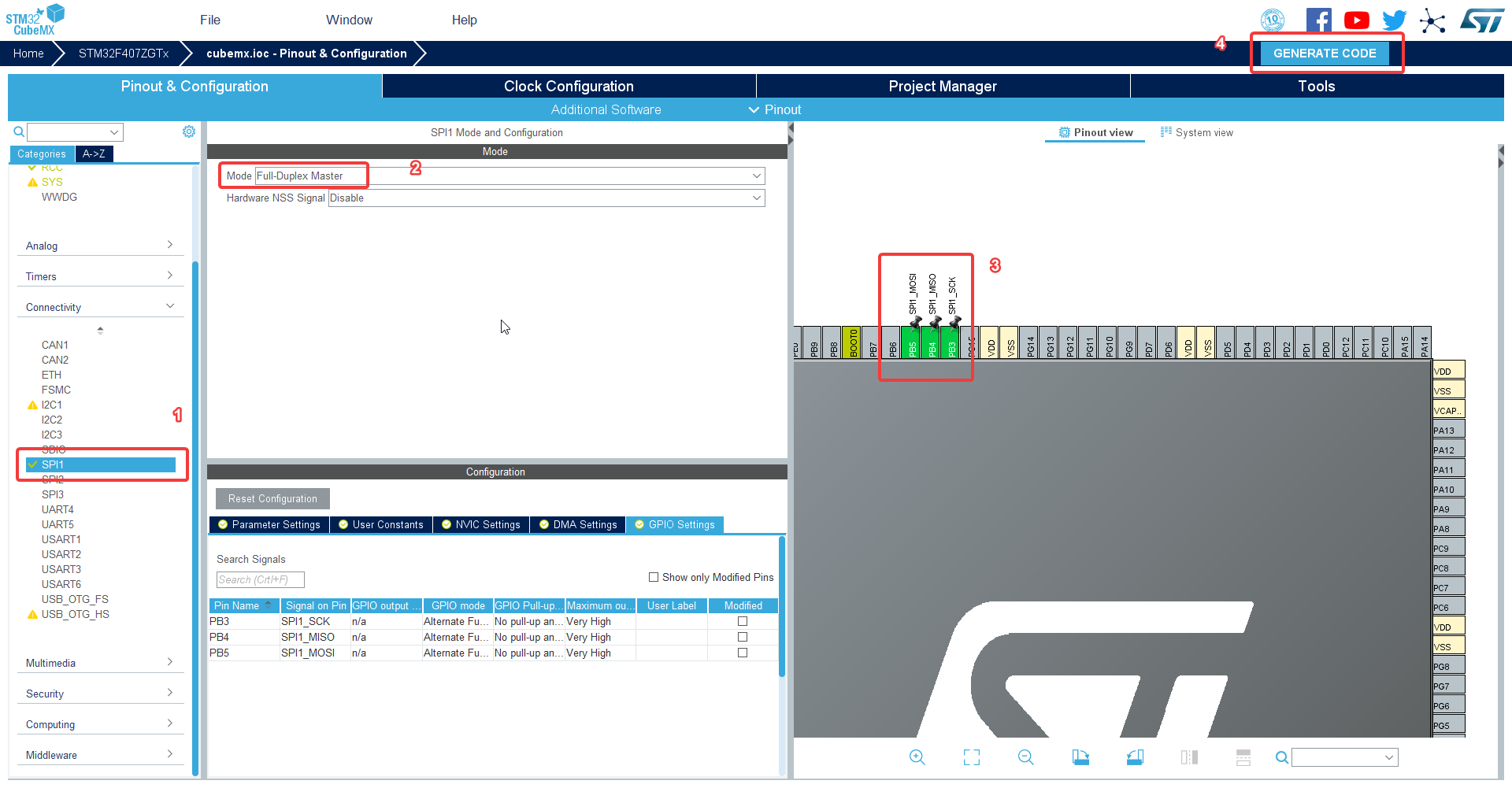
Task: Open the Parameter Settings tab
Action: click(269, 524)
